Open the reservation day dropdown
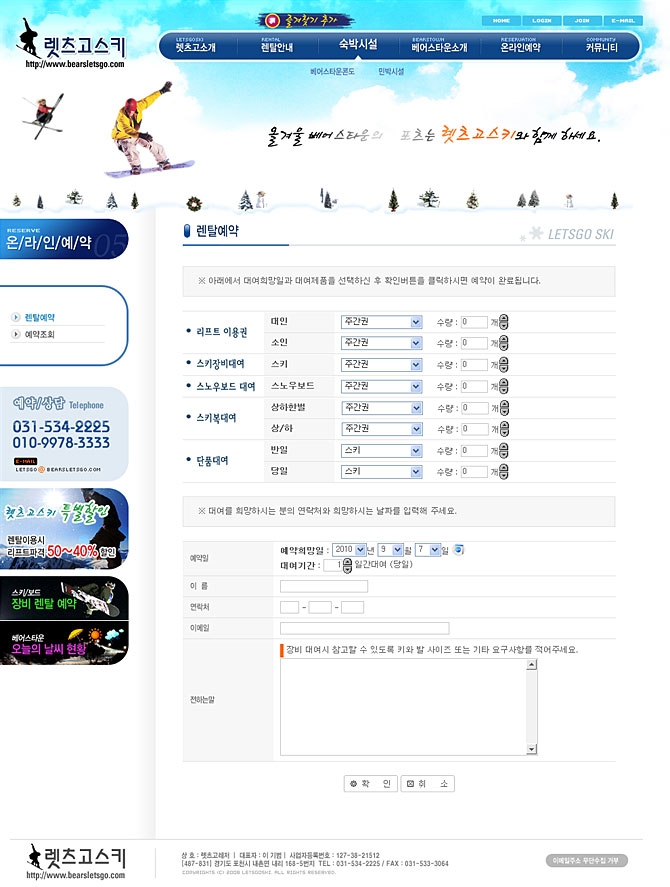The height and width of the screenshot is (887, 670). (x=428, y=549)
